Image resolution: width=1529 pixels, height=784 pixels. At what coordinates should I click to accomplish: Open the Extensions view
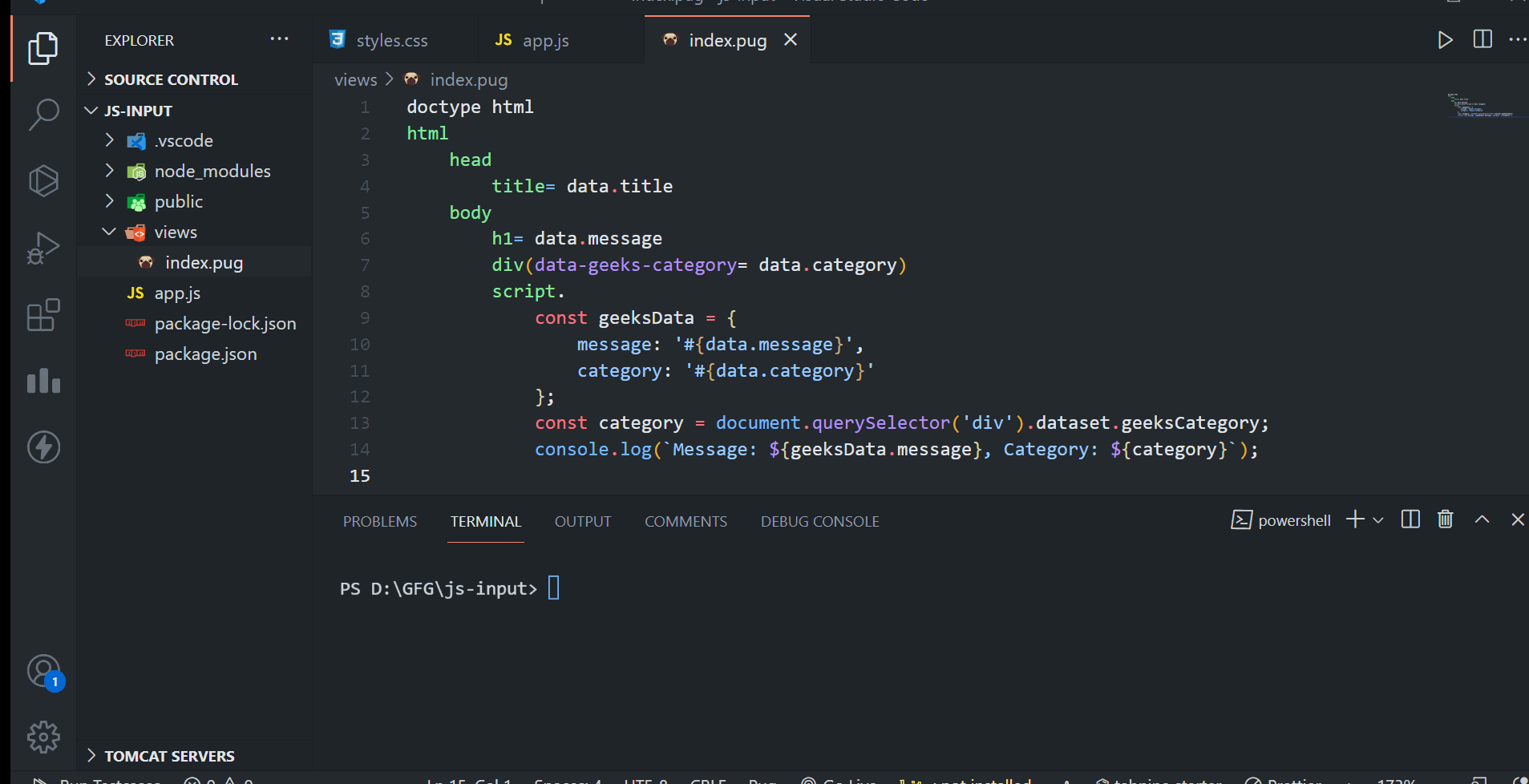(x=43, y=315)
